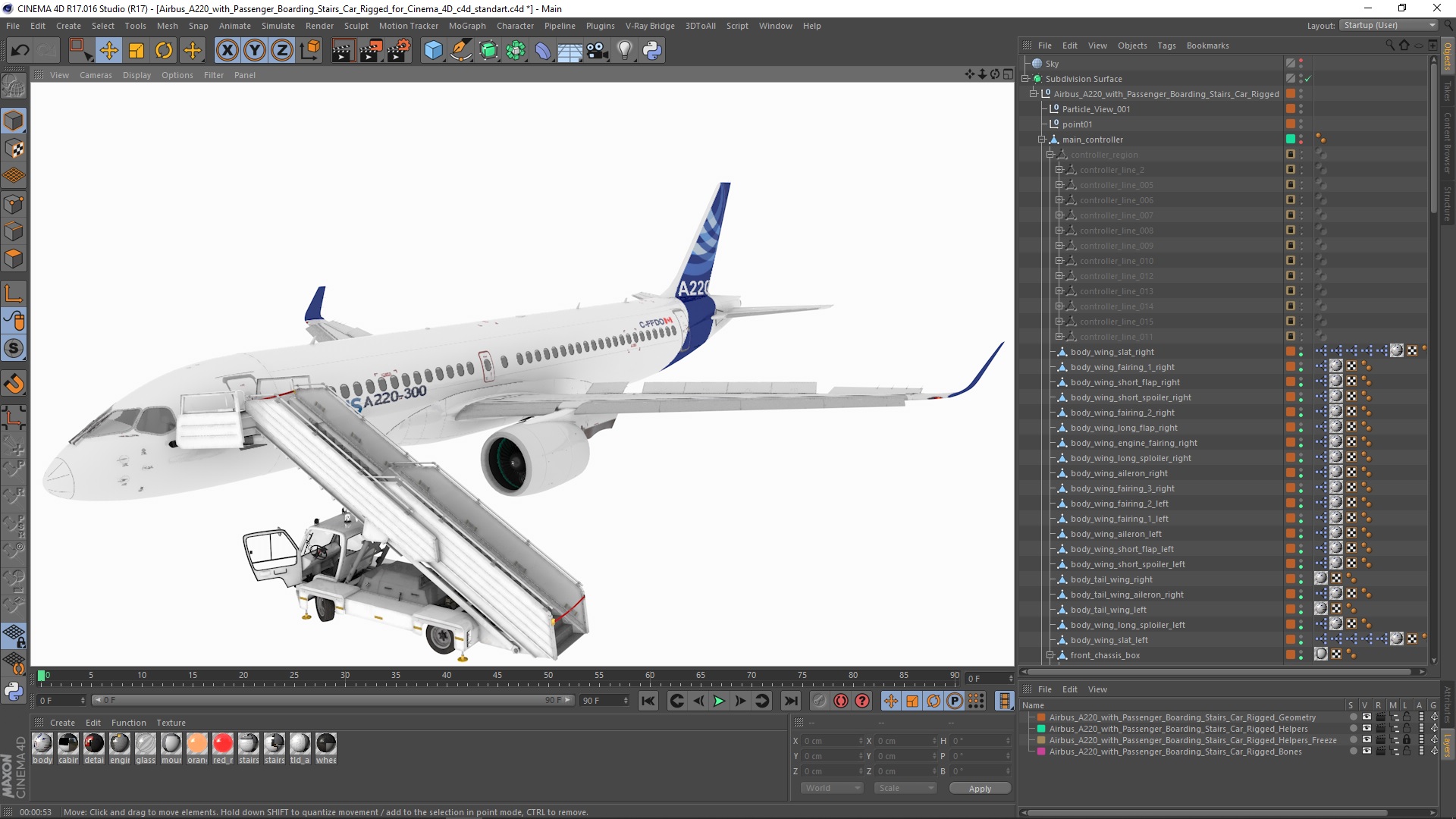Viewport: 1456px width, 819px height.
Task: Open the Layout Startup dropdown
Action: tap(1389, 25)
